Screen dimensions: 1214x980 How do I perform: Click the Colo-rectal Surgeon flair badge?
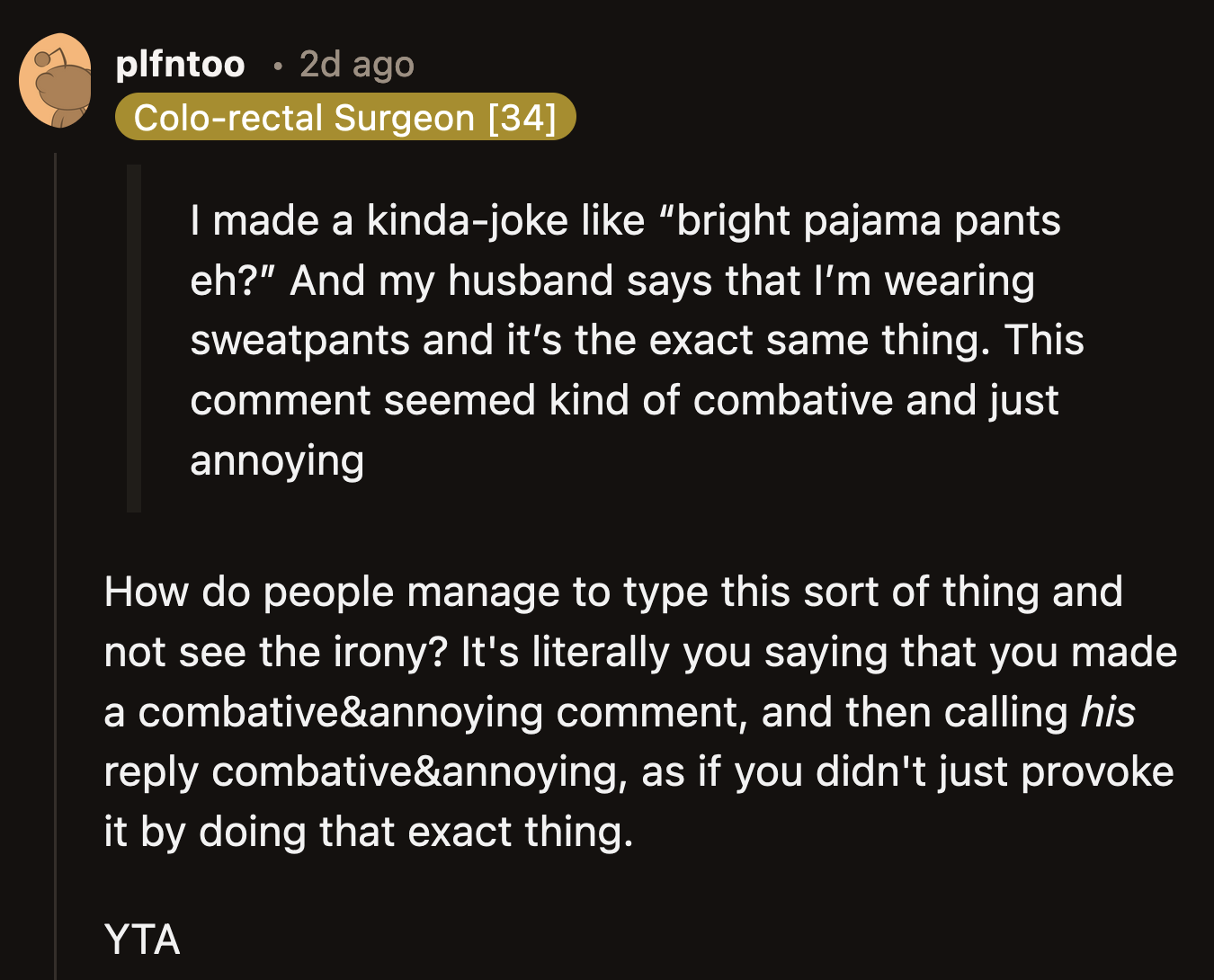[x=344, y=117]
